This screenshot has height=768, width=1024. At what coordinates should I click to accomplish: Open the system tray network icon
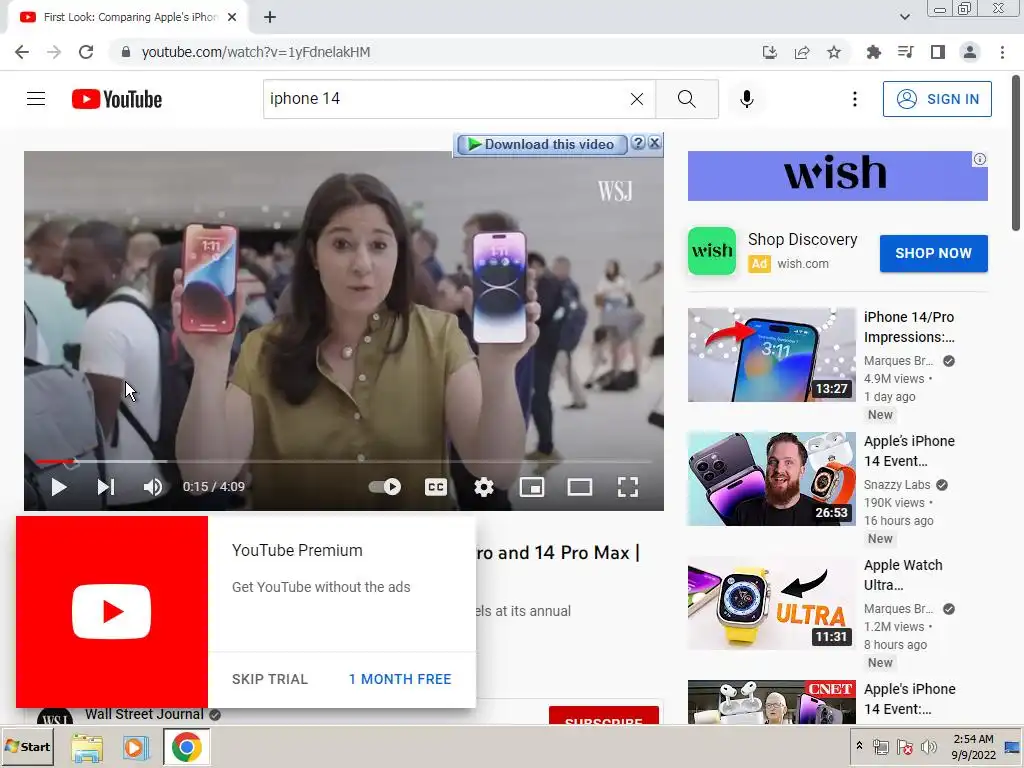pyautogui.click(x=880, y=747)
